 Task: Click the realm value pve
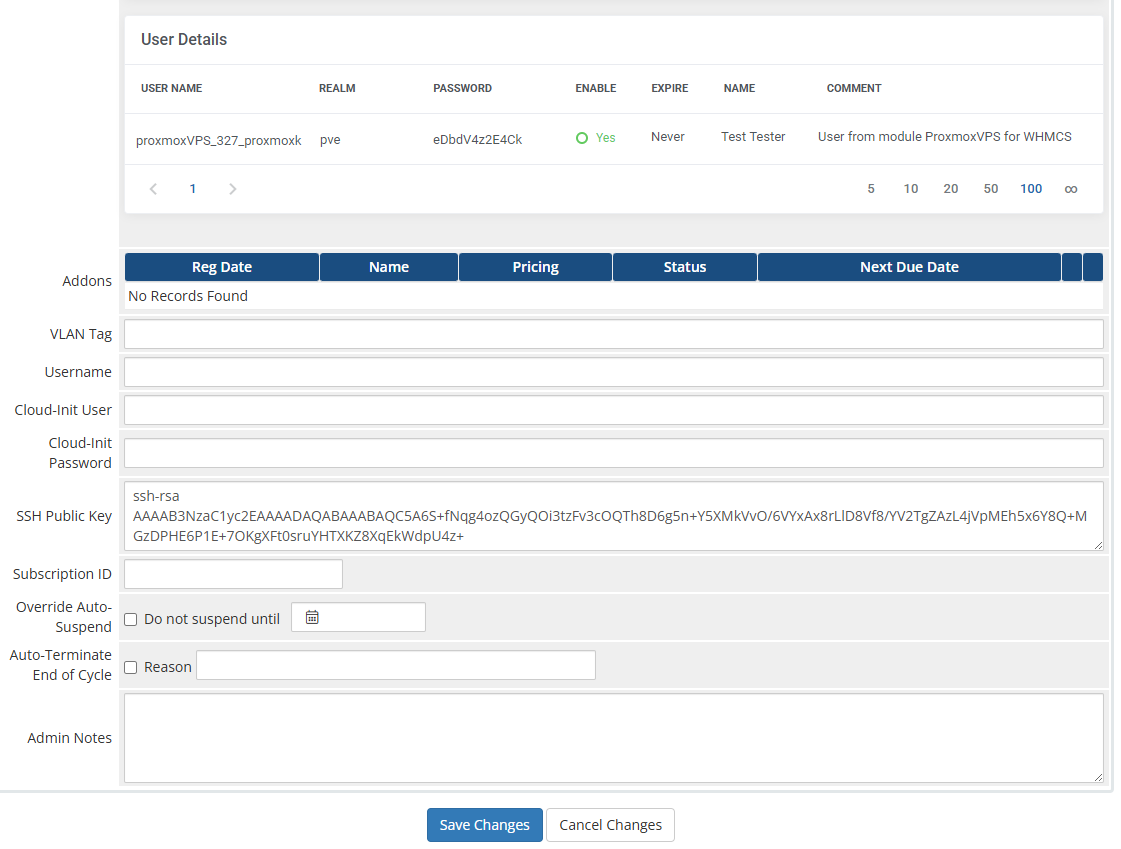coord(330,140)
